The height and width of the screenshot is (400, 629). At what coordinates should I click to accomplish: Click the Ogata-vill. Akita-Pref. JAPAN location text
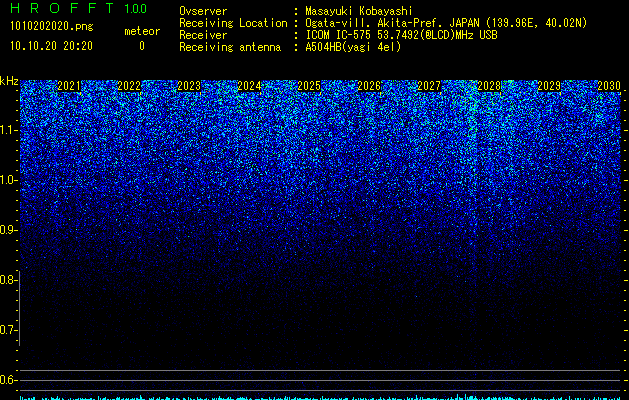pos(446,23)
